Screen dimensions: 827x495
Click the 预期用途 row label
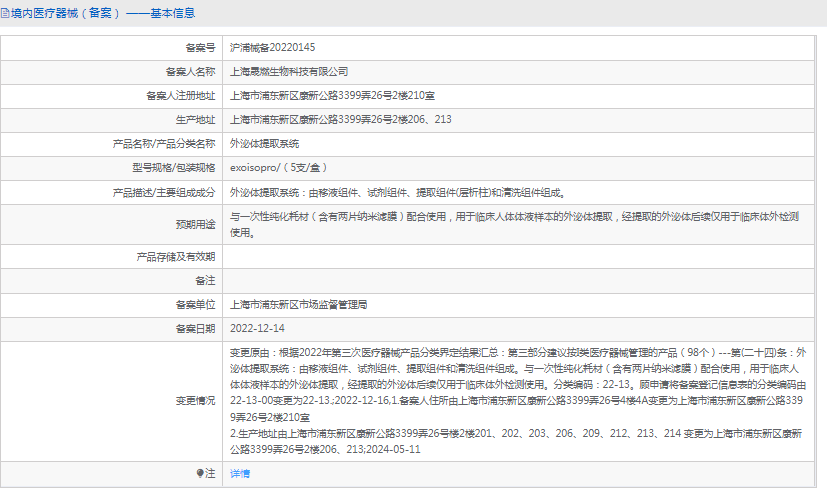coord(196,224)
